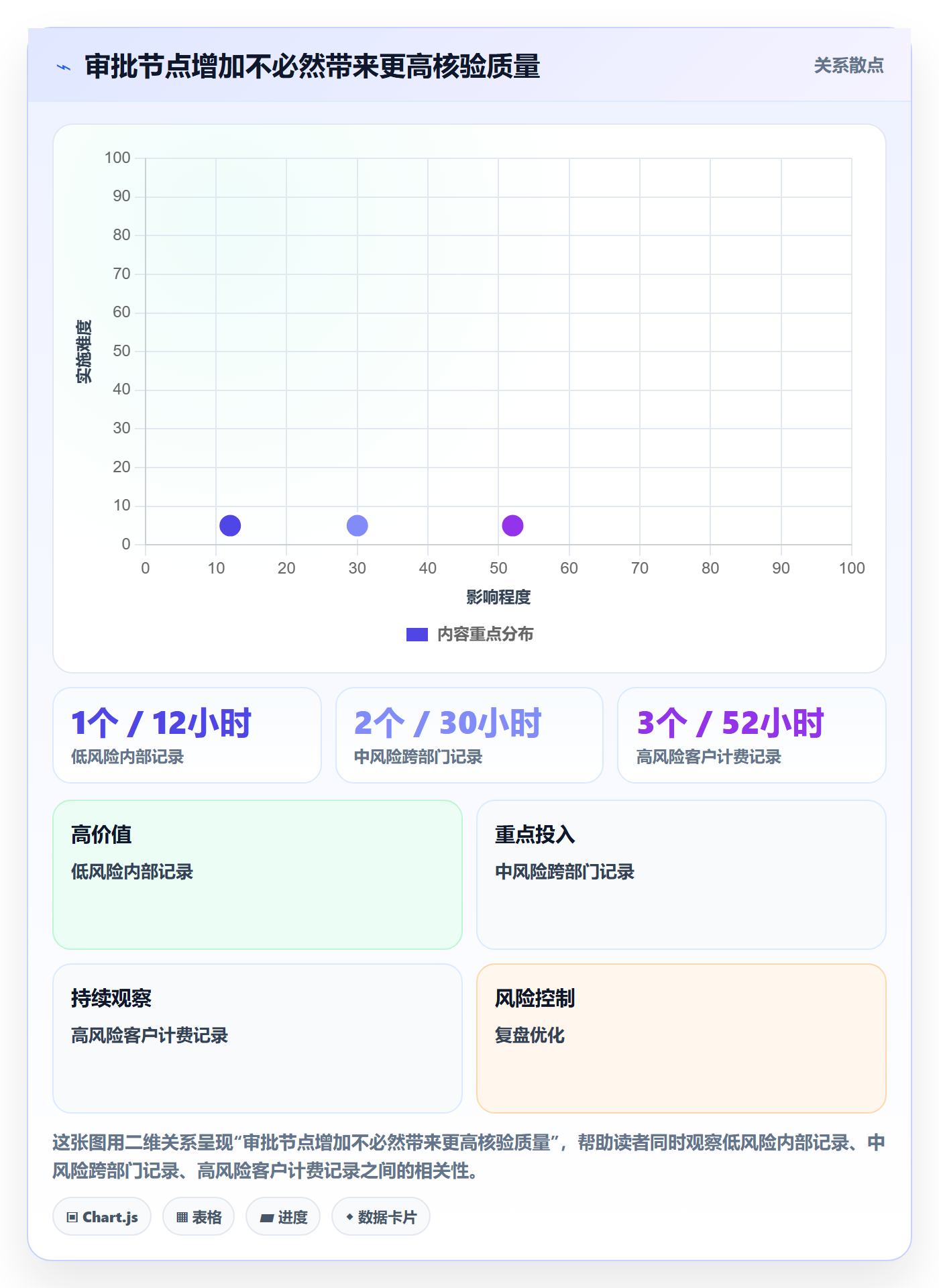939x1288 pixels.
Task: Click the 数据卡片 tag chip
Action: [x=381, y=1217]
